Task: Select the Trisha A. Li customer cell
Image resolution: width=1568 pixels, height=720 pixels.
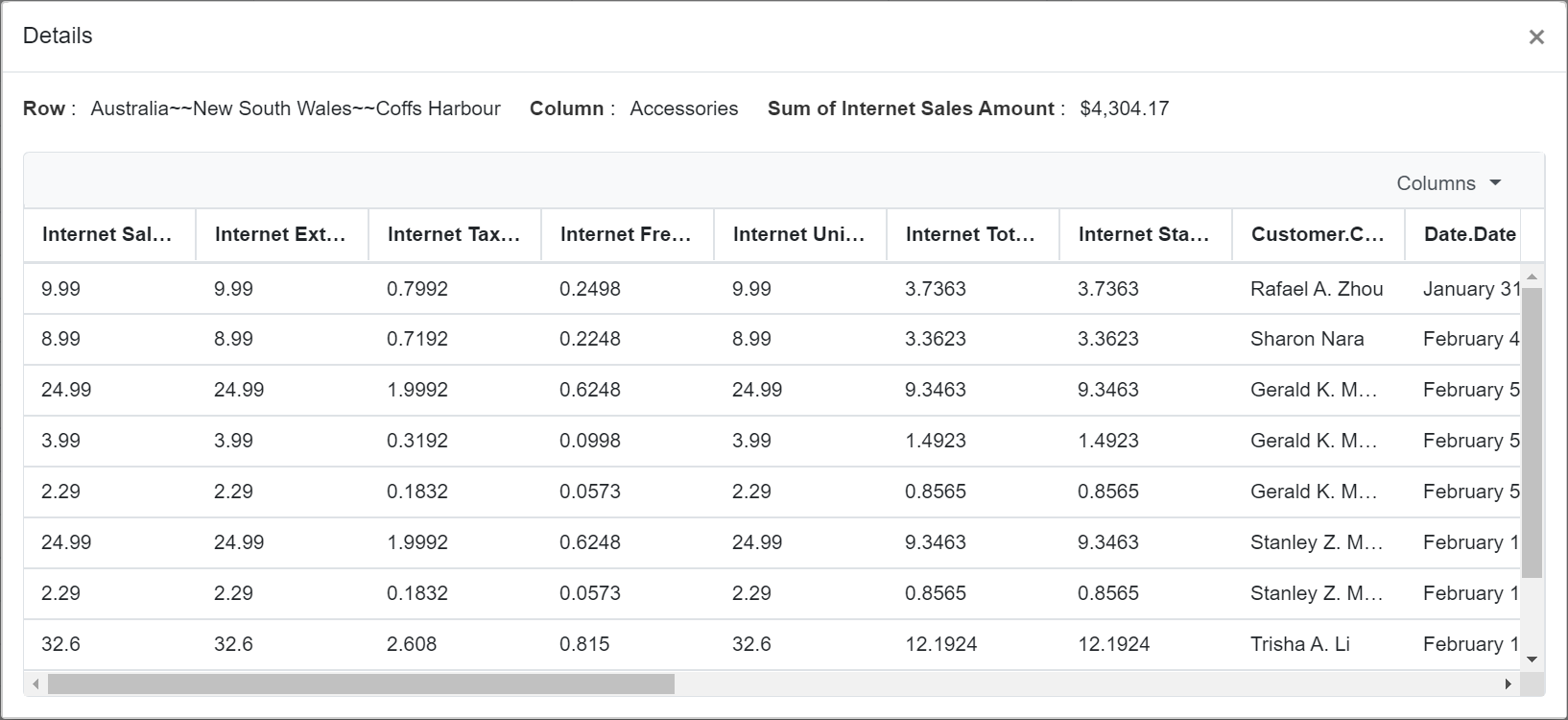Action: (1319, 644)
